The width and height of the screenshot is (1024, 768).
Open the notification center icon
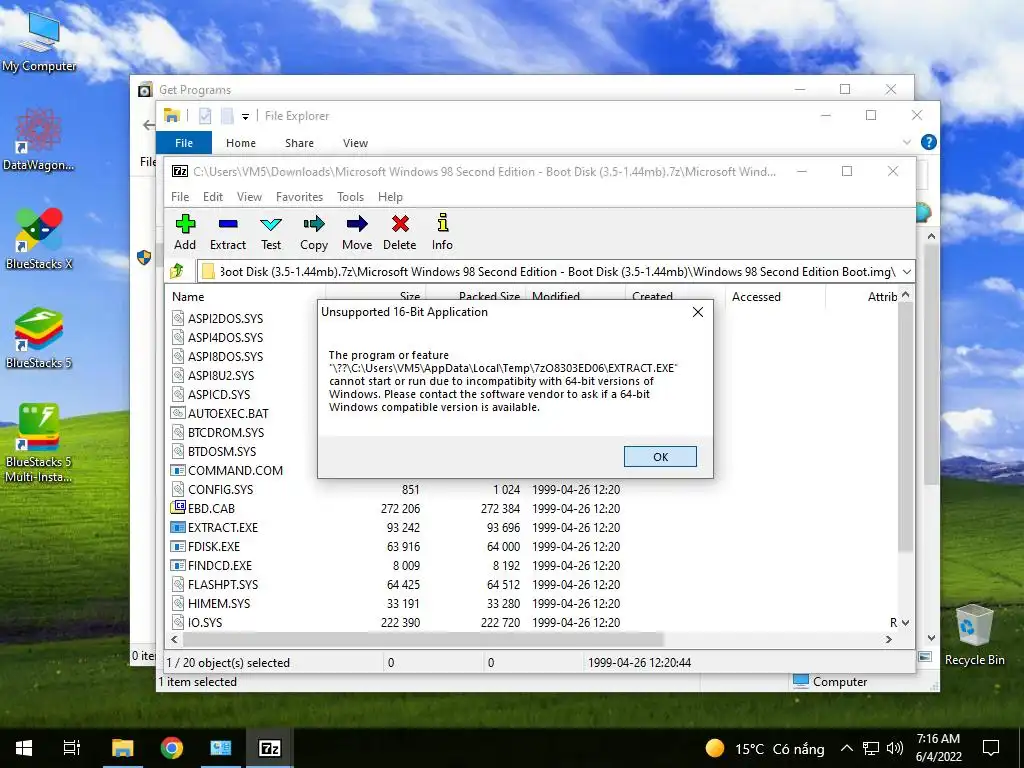[991, 748]
